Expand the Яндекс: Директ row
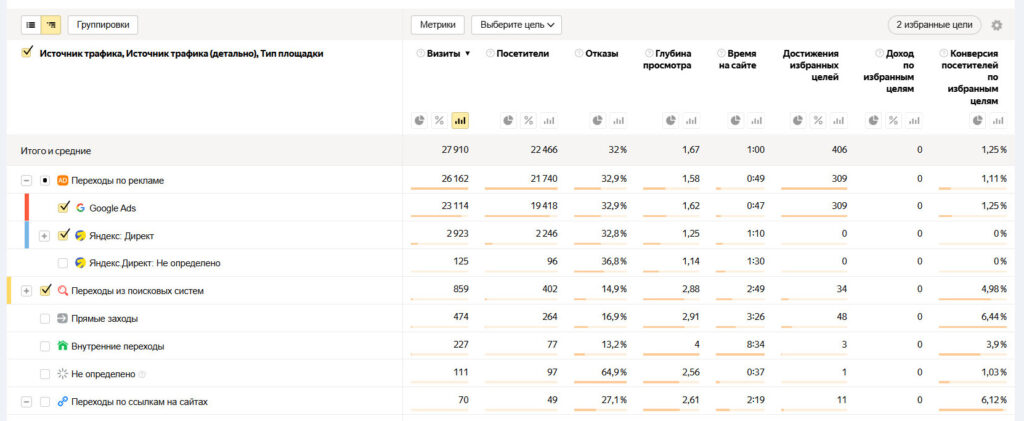Image resolution: width=1024 pixels, height=421 pixels. point(44,236)
